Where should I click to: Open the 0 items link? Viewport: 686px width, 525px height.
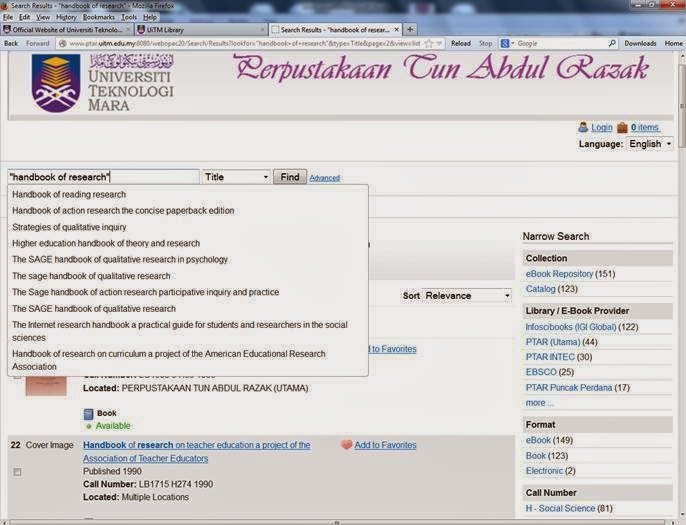click(x=645, y=127)
